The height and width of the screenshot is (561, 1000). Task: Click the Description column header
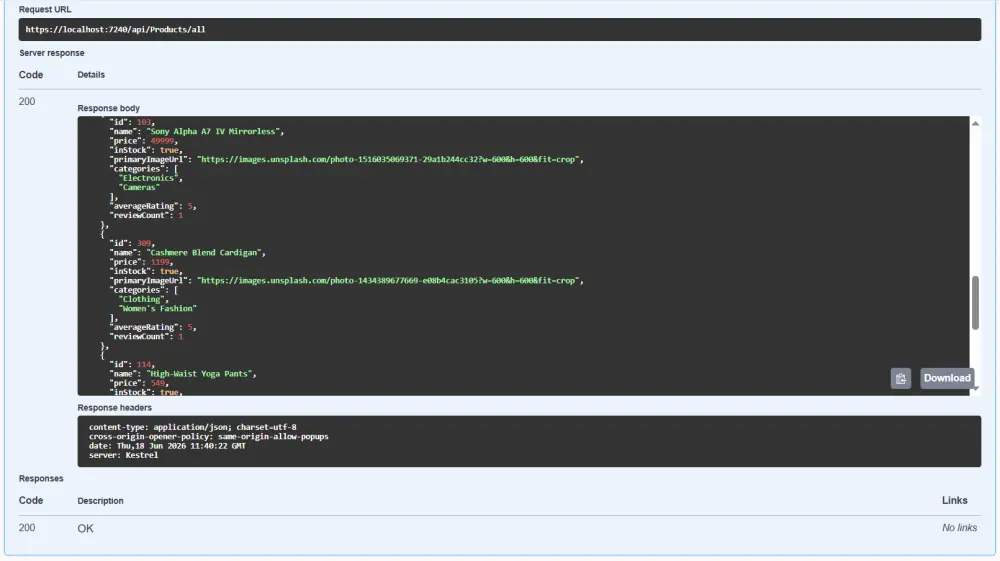coord(100,501)
